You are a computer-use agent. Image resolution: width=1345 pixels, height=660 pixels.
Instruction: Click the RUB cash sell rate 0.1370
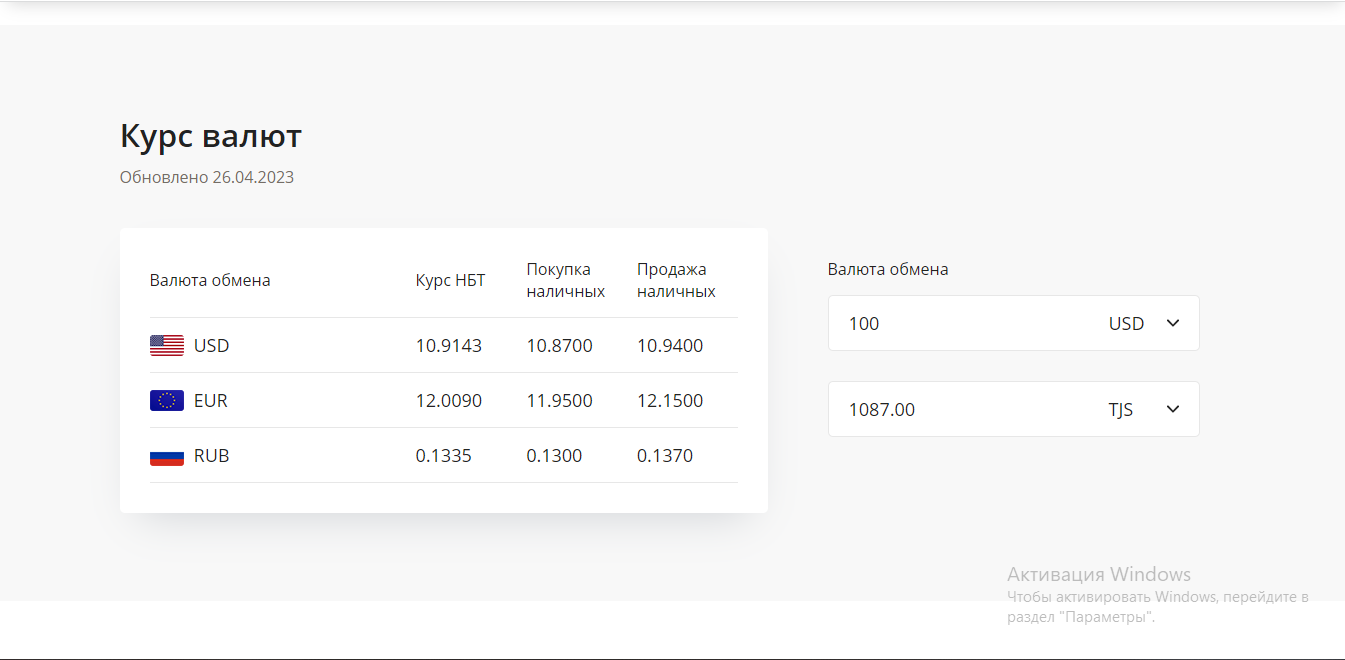click(664, 456)
